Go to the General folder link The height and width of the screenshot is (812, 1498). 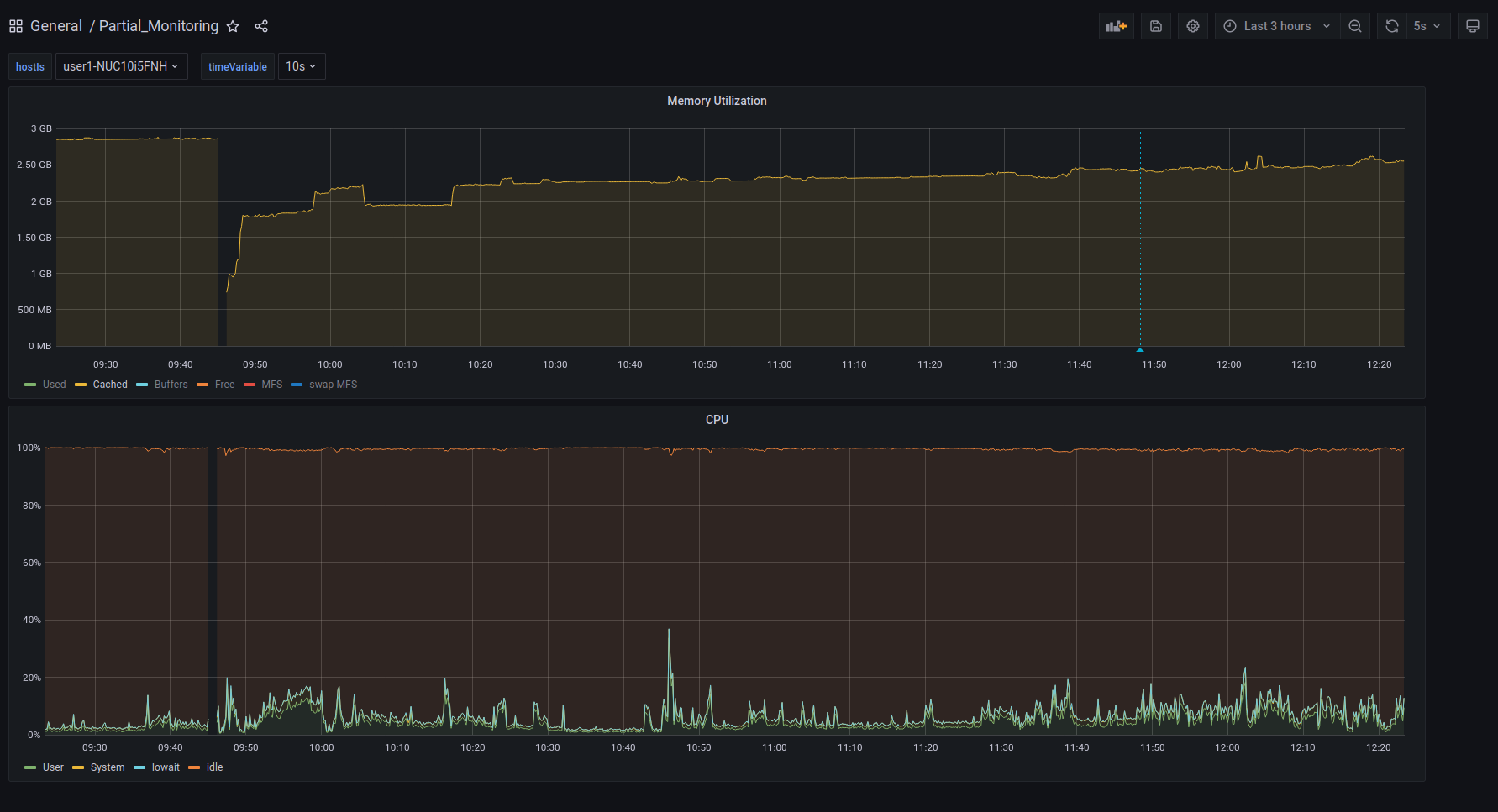point(56,26)
